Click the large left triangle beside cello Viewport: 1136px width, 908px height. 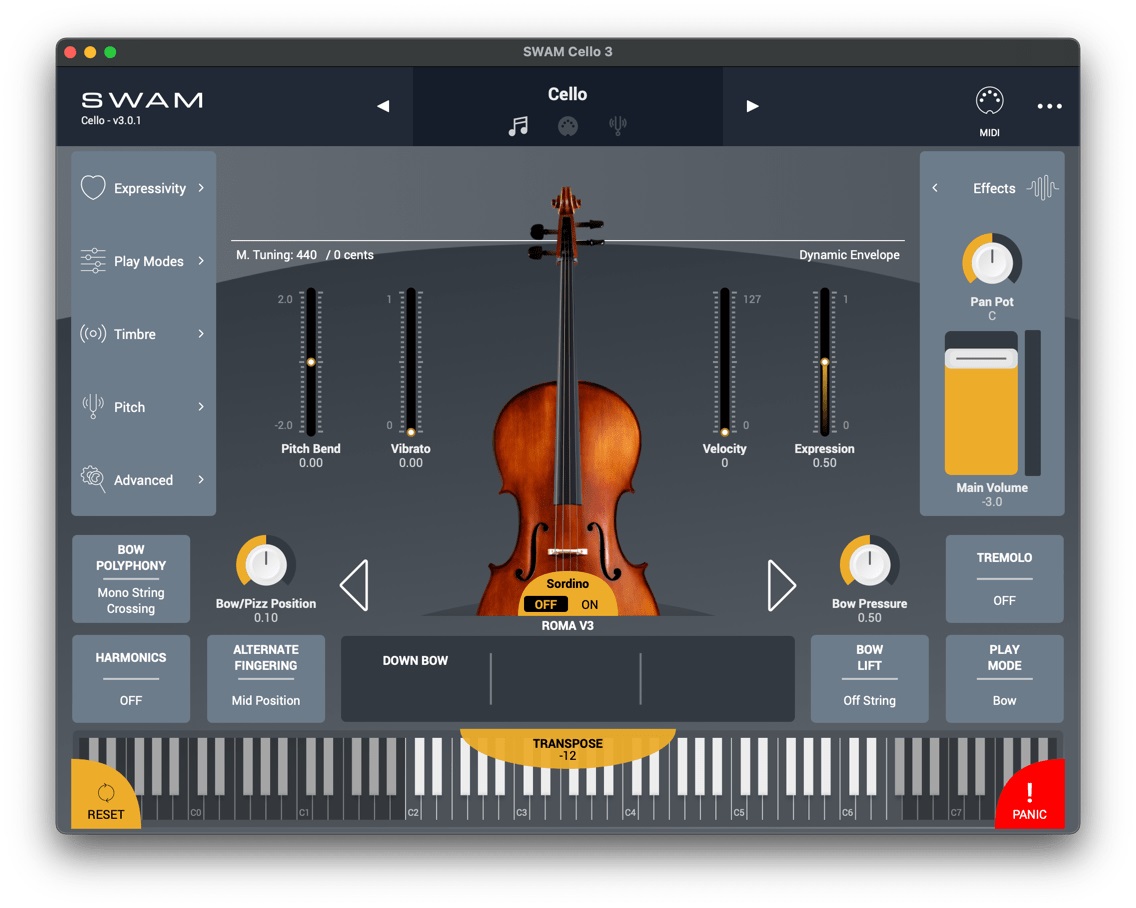[x=354, y=585]
